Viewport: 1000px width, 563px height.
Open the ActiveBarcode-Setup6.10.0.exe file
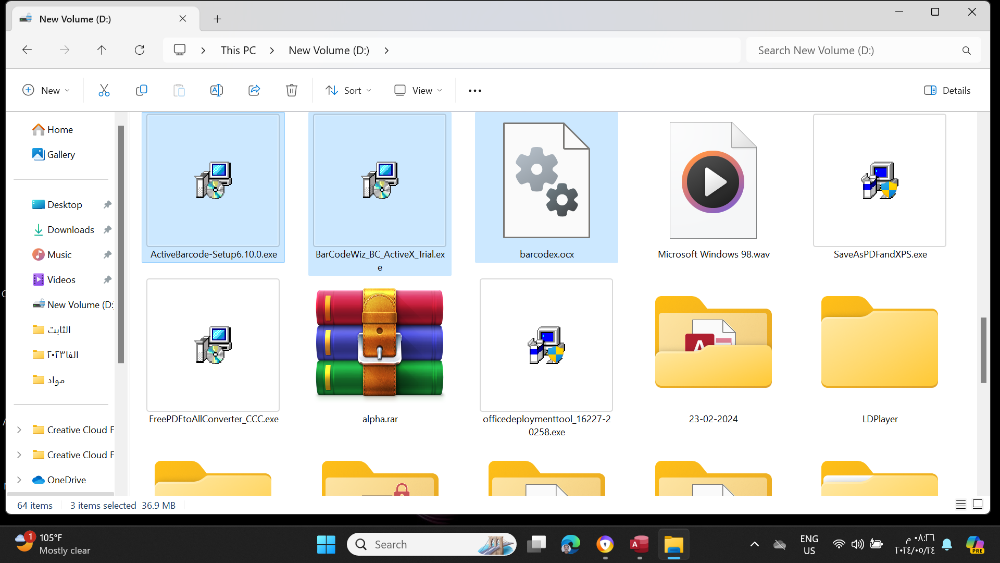(214, 187)
